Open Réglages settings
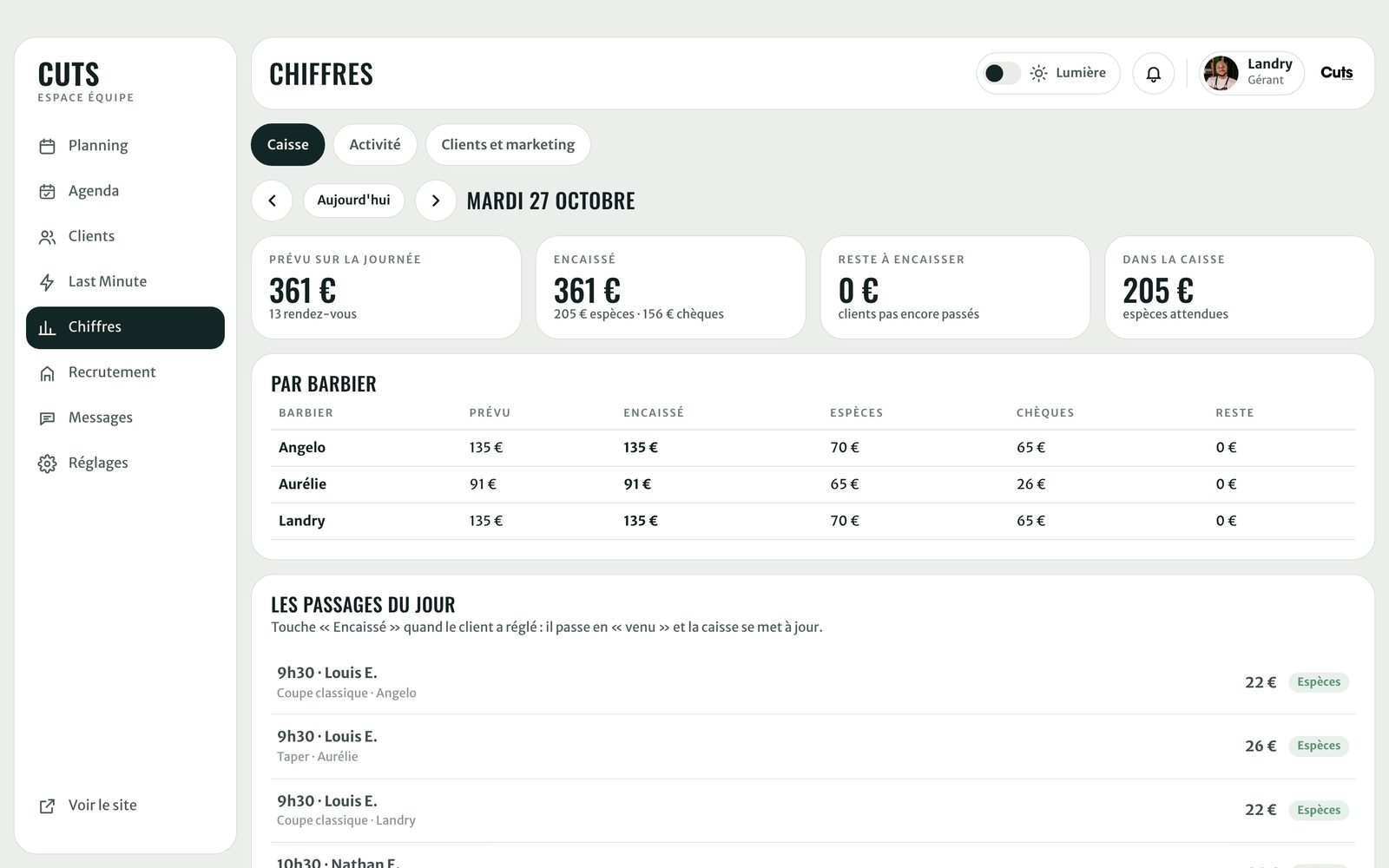The width and height of the screenshot is (1389, 868). coord(125,463)
